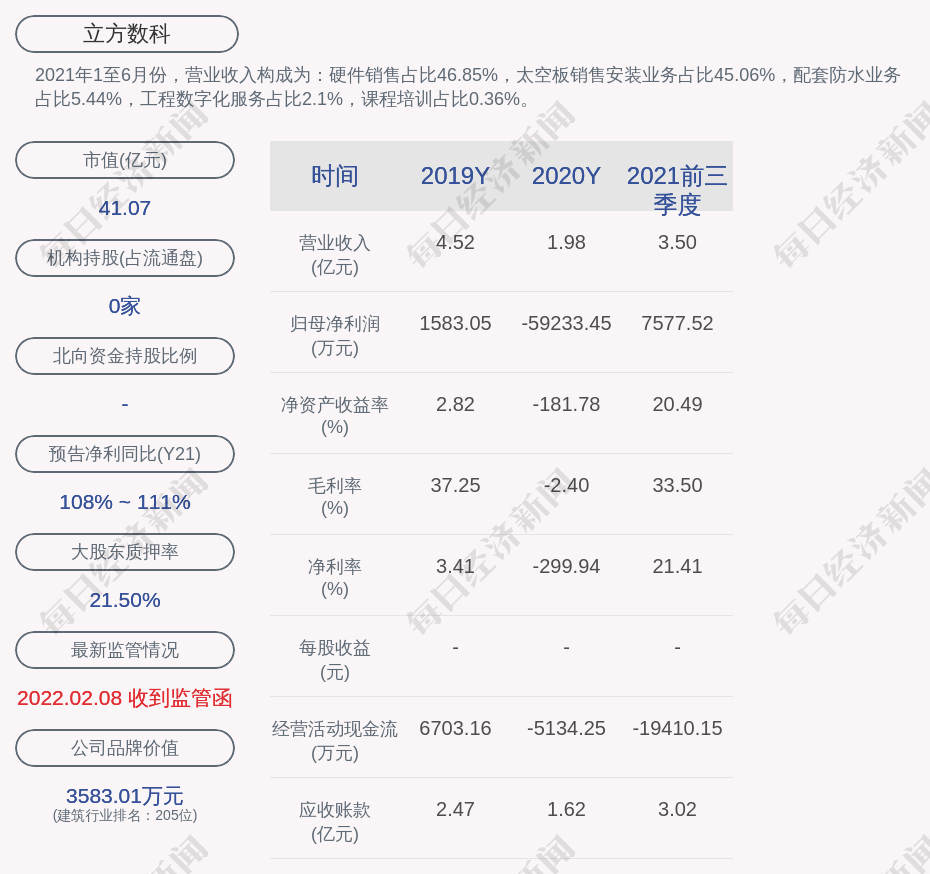Click the 建筑行业排名：205位 note
Image resolution: width=930 pixels, height=874 pixels.
click(x=125, y=816)
